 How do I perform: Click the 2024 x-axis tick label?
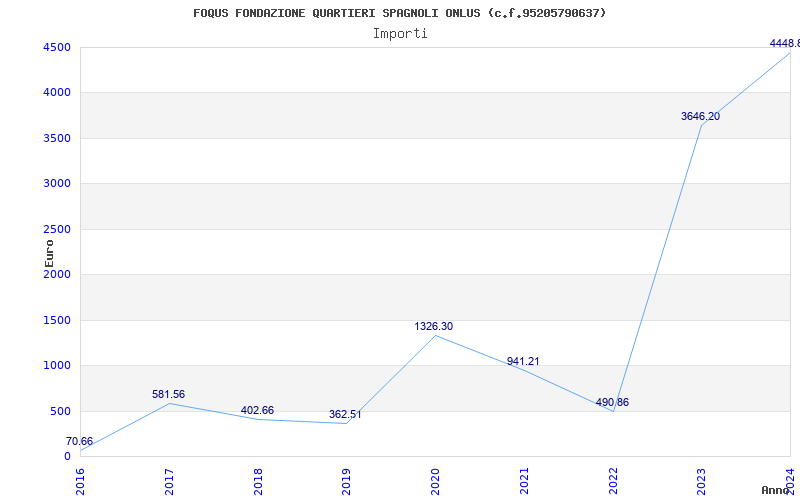[x=791, y=481]
